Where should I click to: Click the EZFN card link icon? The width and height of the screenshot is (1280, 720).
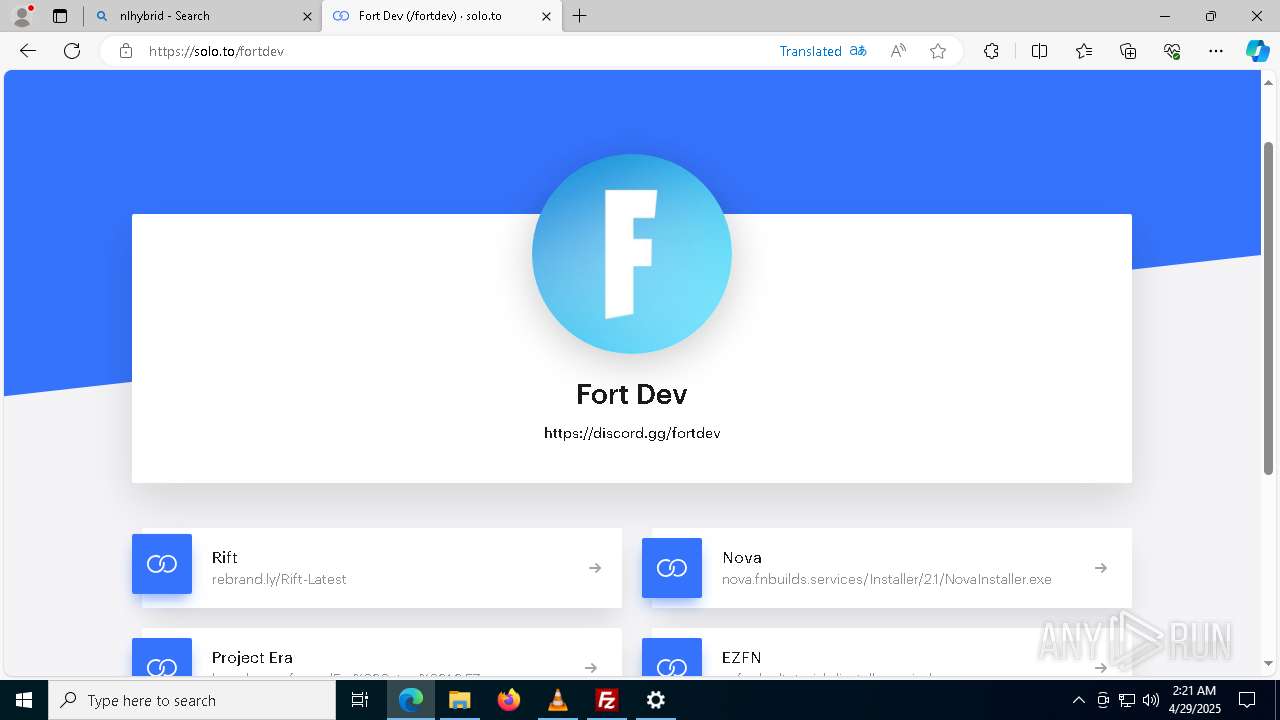tap(672, 658)
